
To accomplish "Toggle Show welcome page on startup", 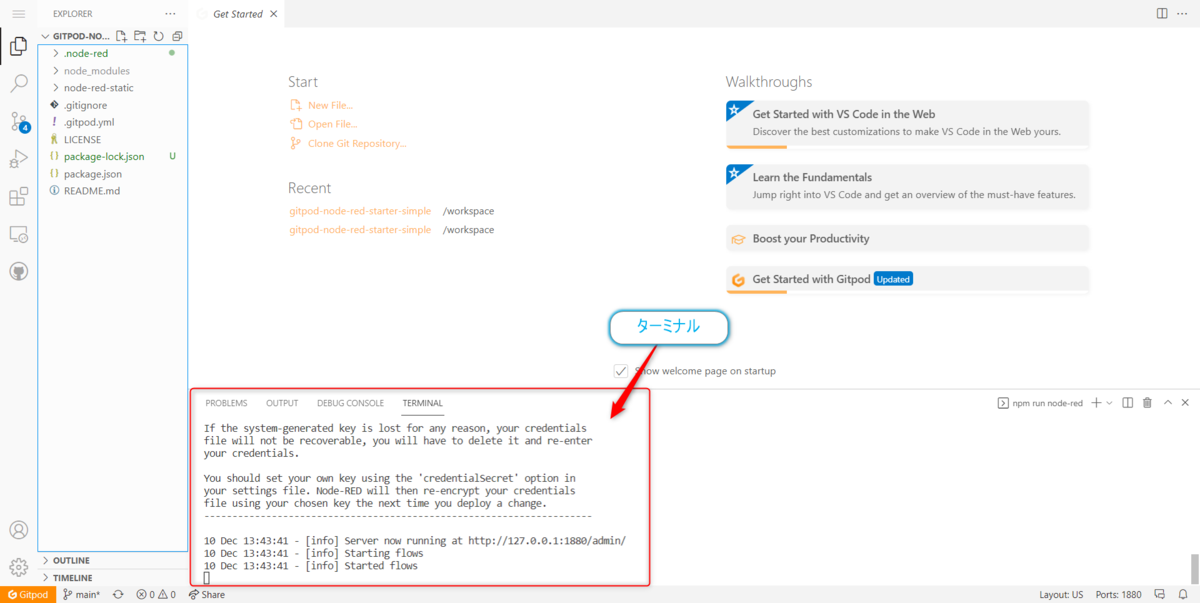I will click(x=621, y=371).
